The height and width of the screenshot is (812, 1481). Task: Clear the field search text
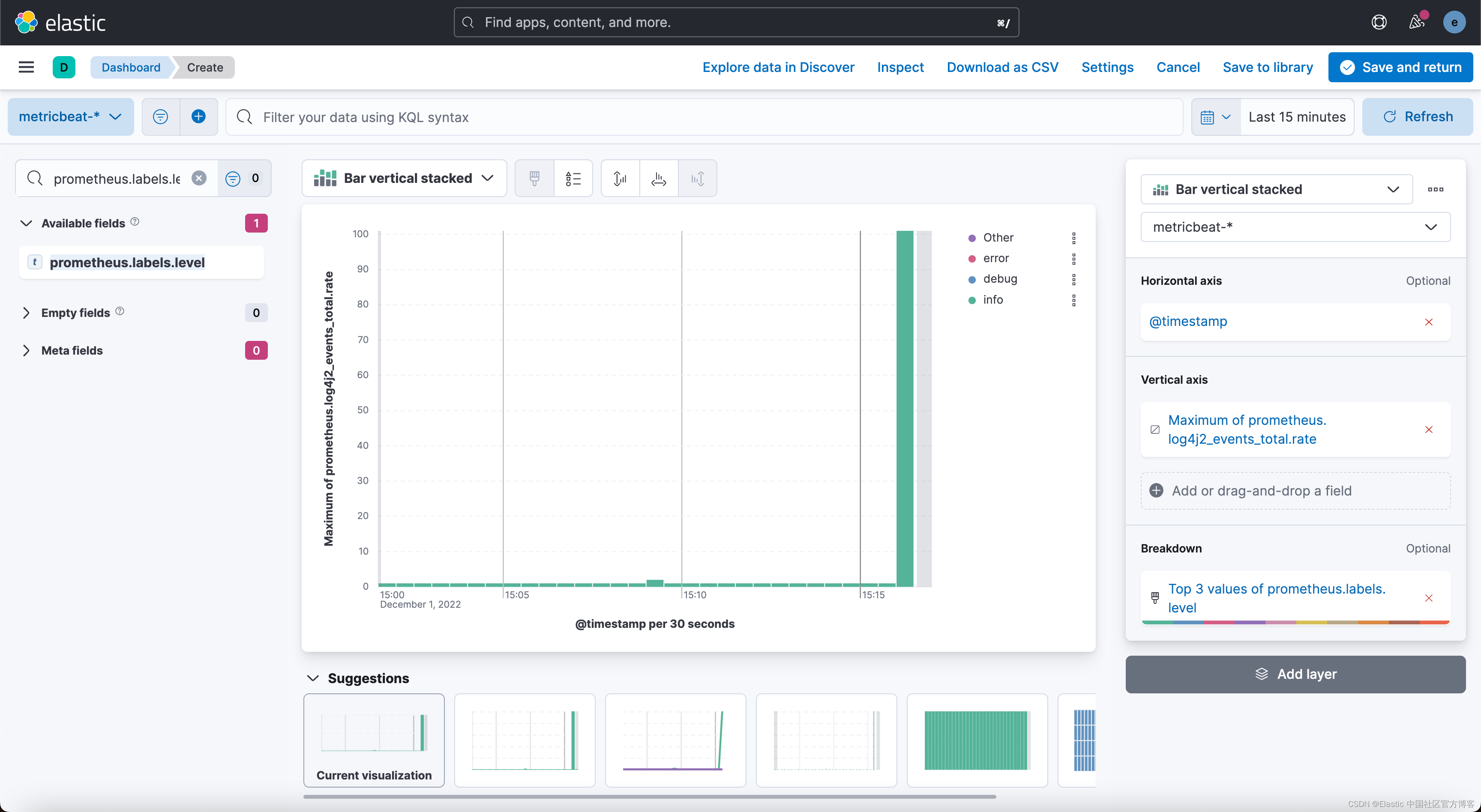[199, 178]
